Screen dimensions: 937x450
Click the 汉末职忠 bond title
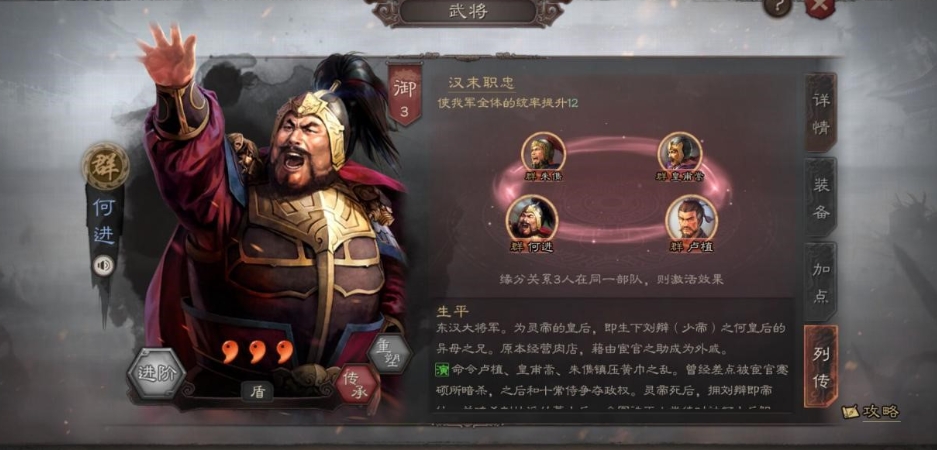(482, 83)
